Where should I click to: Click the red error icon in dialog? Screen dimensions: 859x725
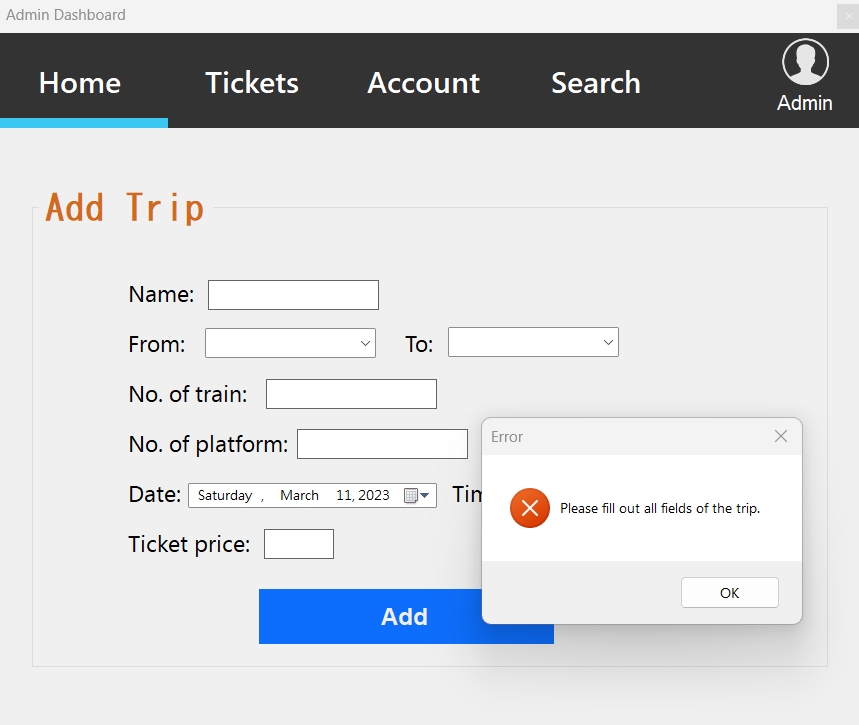pyautogui.click(x=530, y=508)
